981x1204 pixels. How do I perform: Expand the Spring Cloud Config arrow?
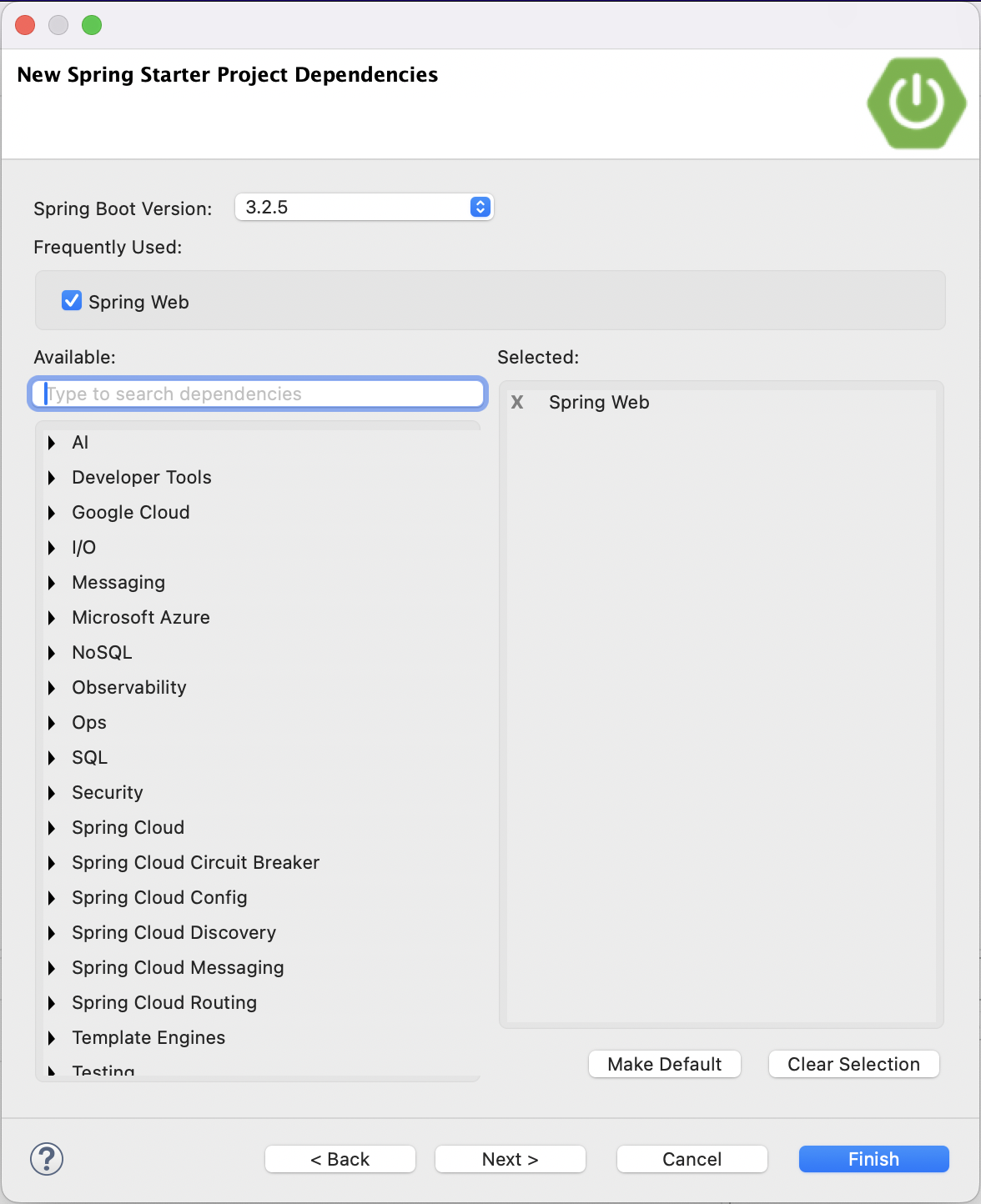[x=52, y=898]
